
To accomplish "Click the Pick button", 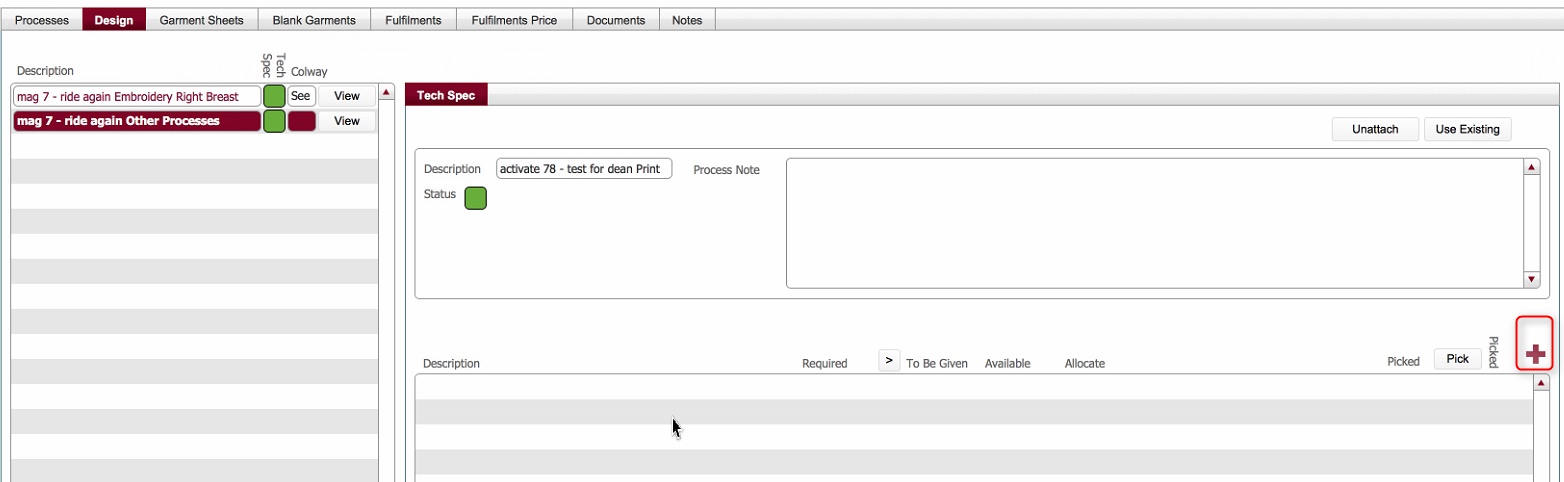I will pyautogui.click(x=1457, y=358).
